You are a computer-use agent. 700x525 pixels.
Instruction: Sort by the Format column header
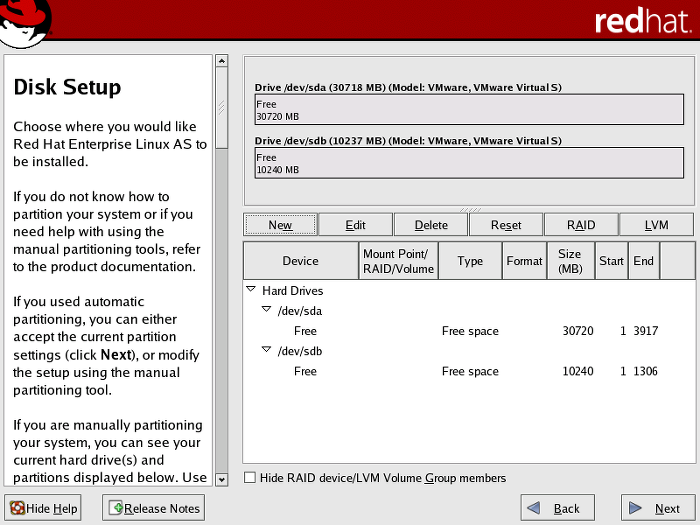[525, 261]
